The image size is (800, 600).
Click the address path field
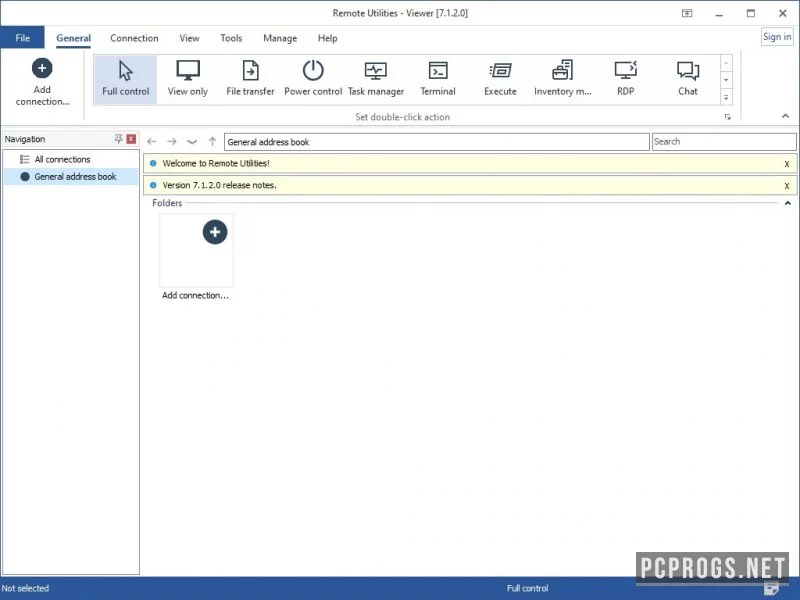(x=437, y=142)
